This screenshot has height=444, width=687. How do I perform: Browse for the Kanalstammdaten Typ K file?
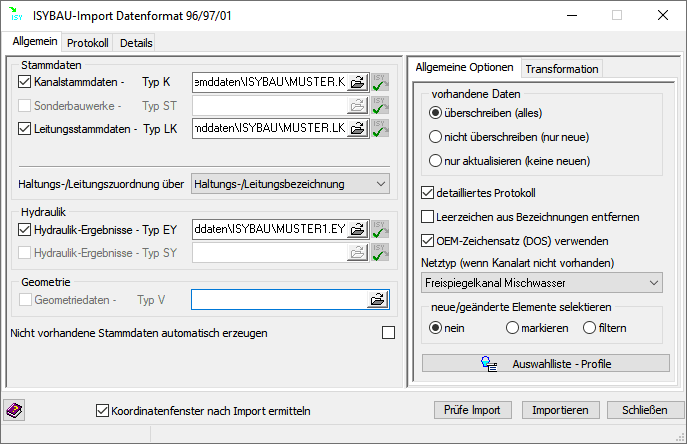point(357,82)
